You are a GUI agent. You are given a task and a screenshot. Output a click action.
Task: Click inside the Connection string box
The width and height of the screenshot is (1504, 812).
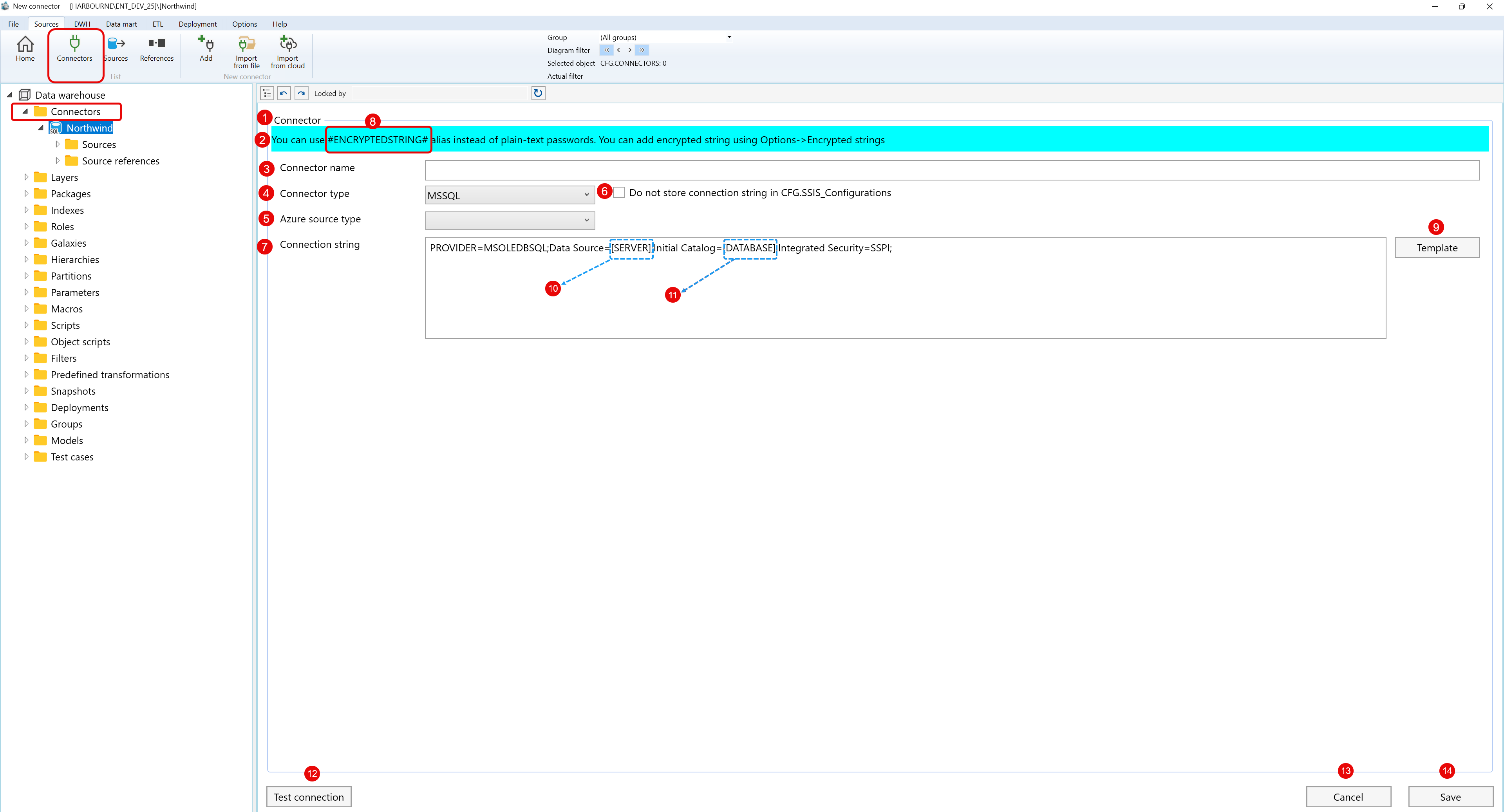click(905, 287)
